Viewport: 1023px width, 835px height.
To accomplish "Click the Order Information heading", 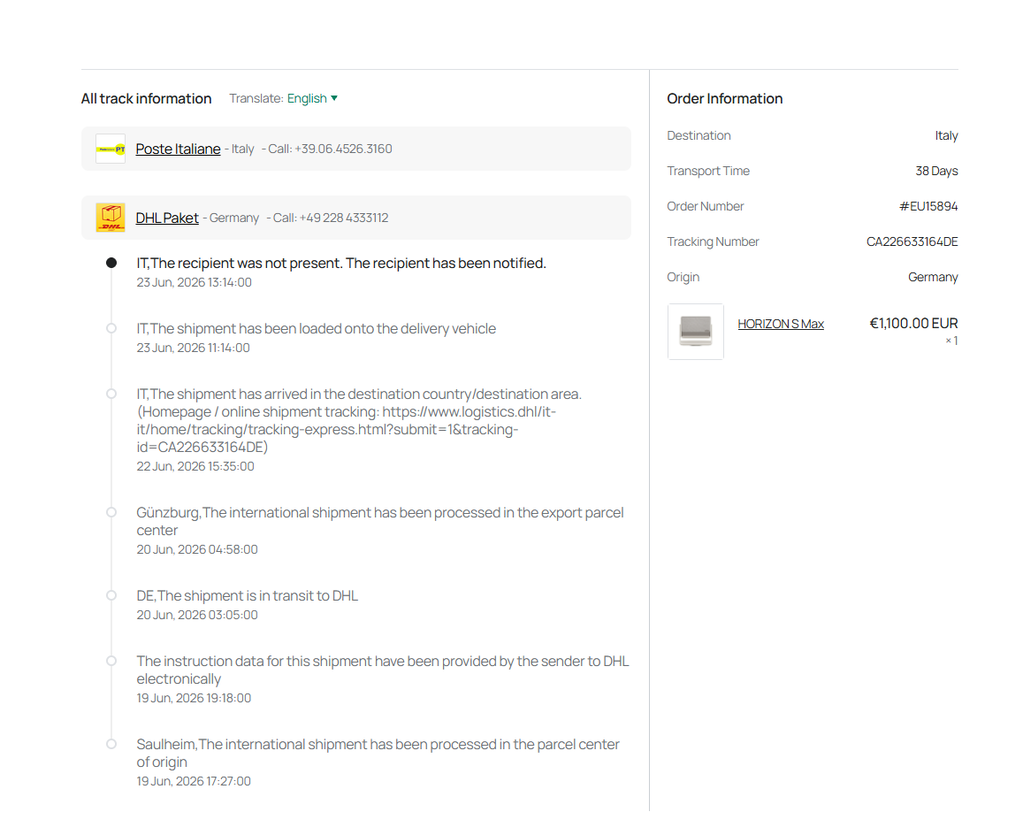I will pos(724,99).
